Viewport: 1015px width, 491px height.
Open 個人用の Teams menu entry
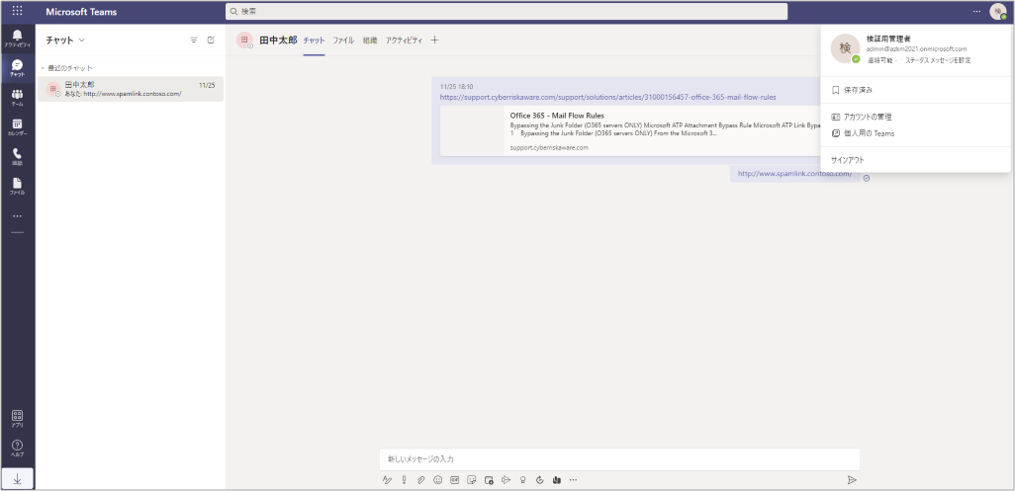coord(915,133)
